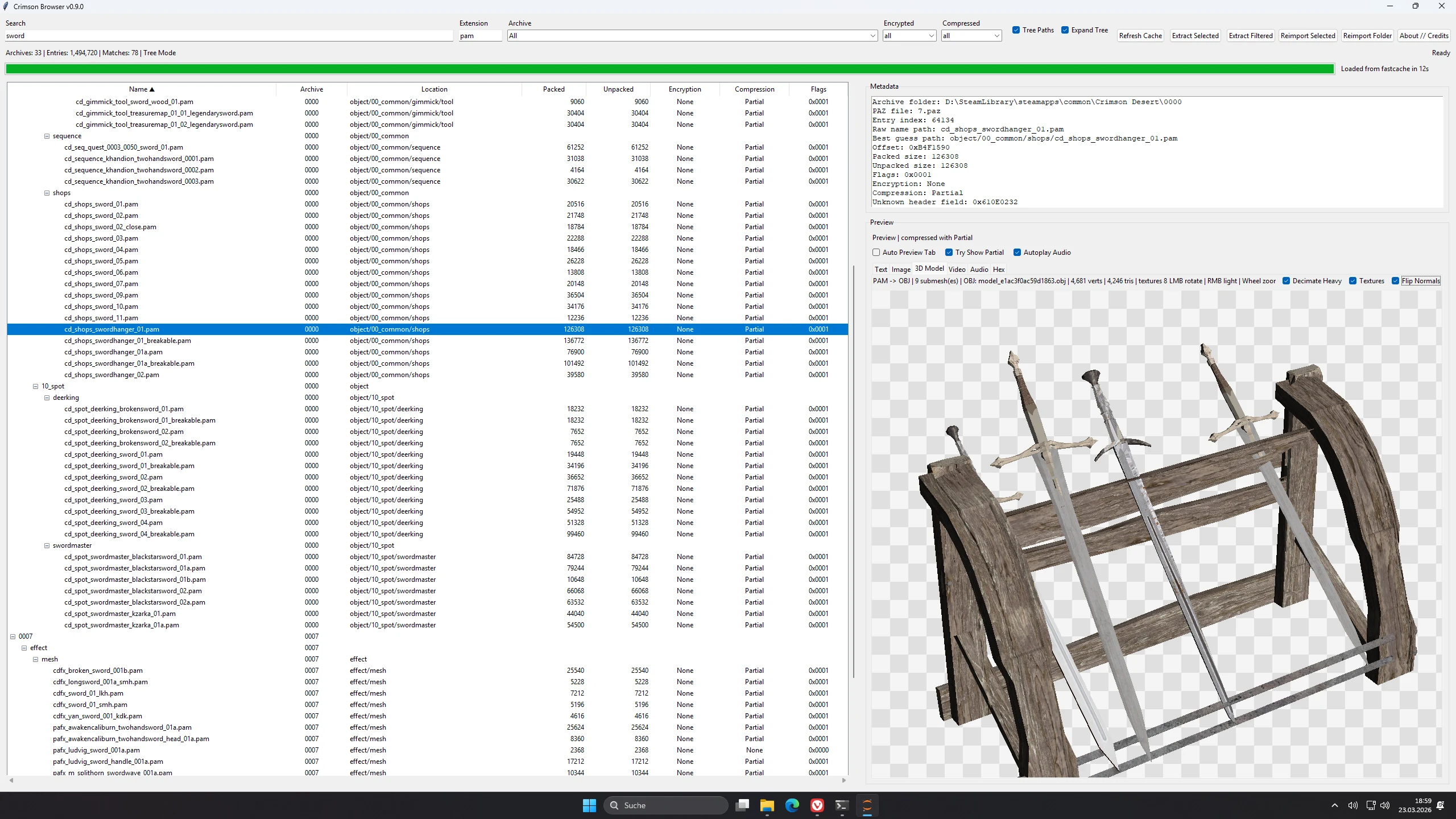
Task: Collapse the 10_spot folder node
Action: point(36,386)
